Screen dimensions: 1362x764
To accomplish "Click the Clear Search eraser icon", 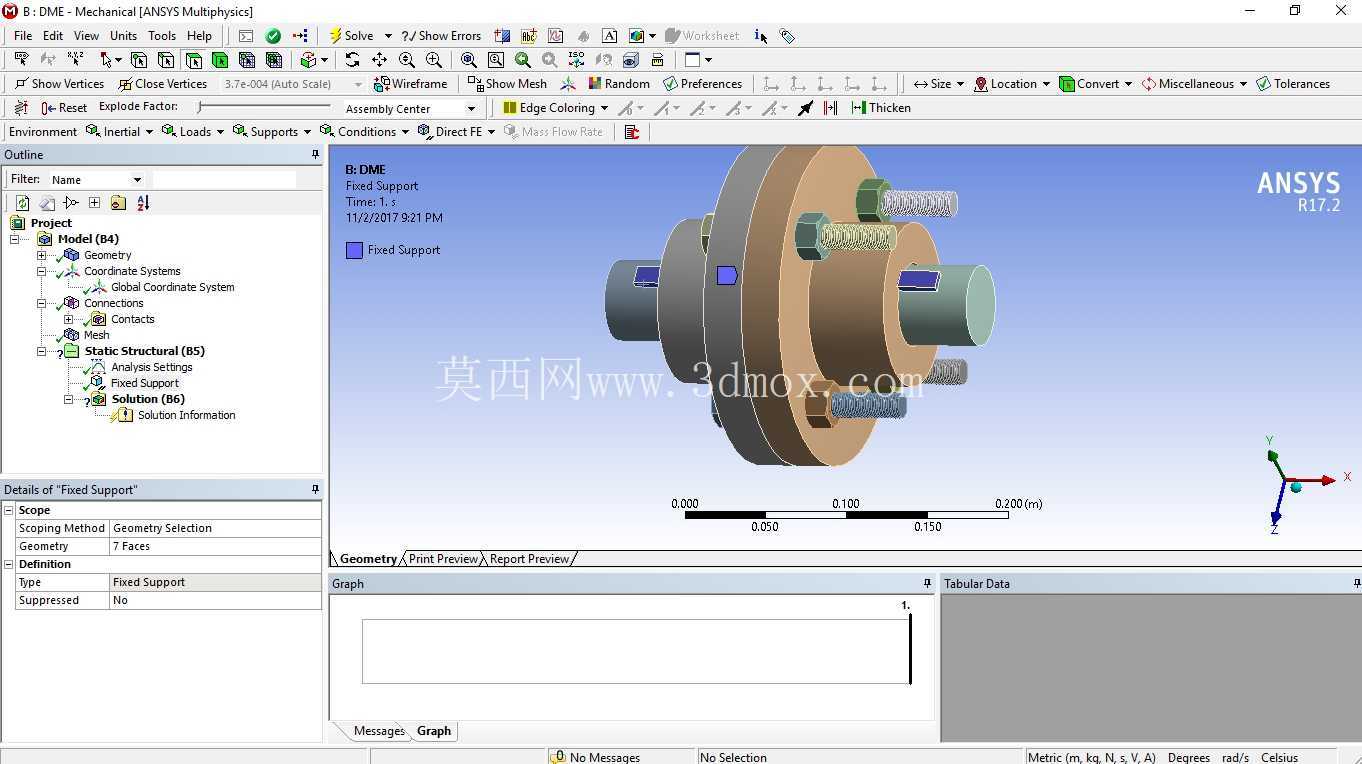I will pos(46,203).
